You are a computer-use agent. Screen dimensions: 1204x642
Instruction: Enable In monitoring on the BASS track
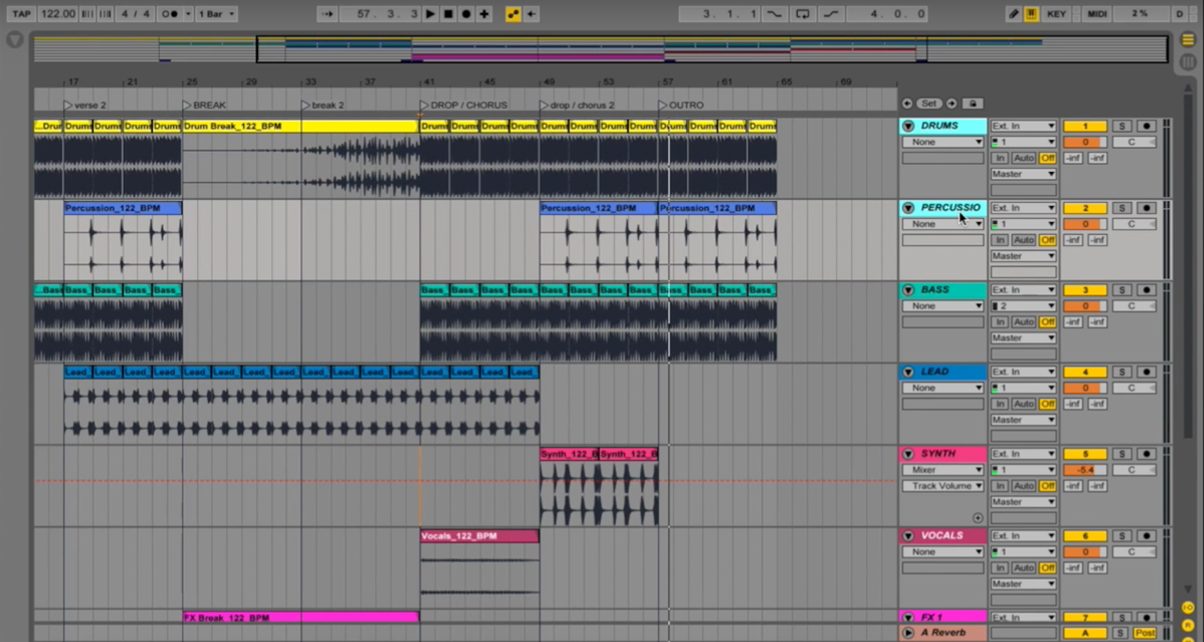coord(1001,321)
